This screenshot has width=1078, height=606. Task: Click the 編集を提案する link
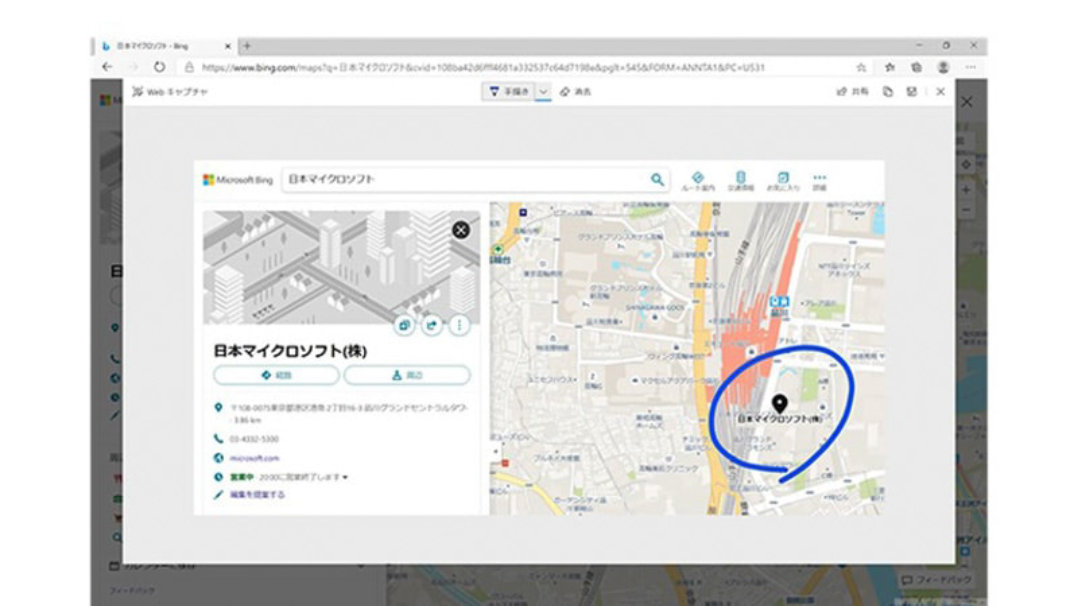pos(257,495)
